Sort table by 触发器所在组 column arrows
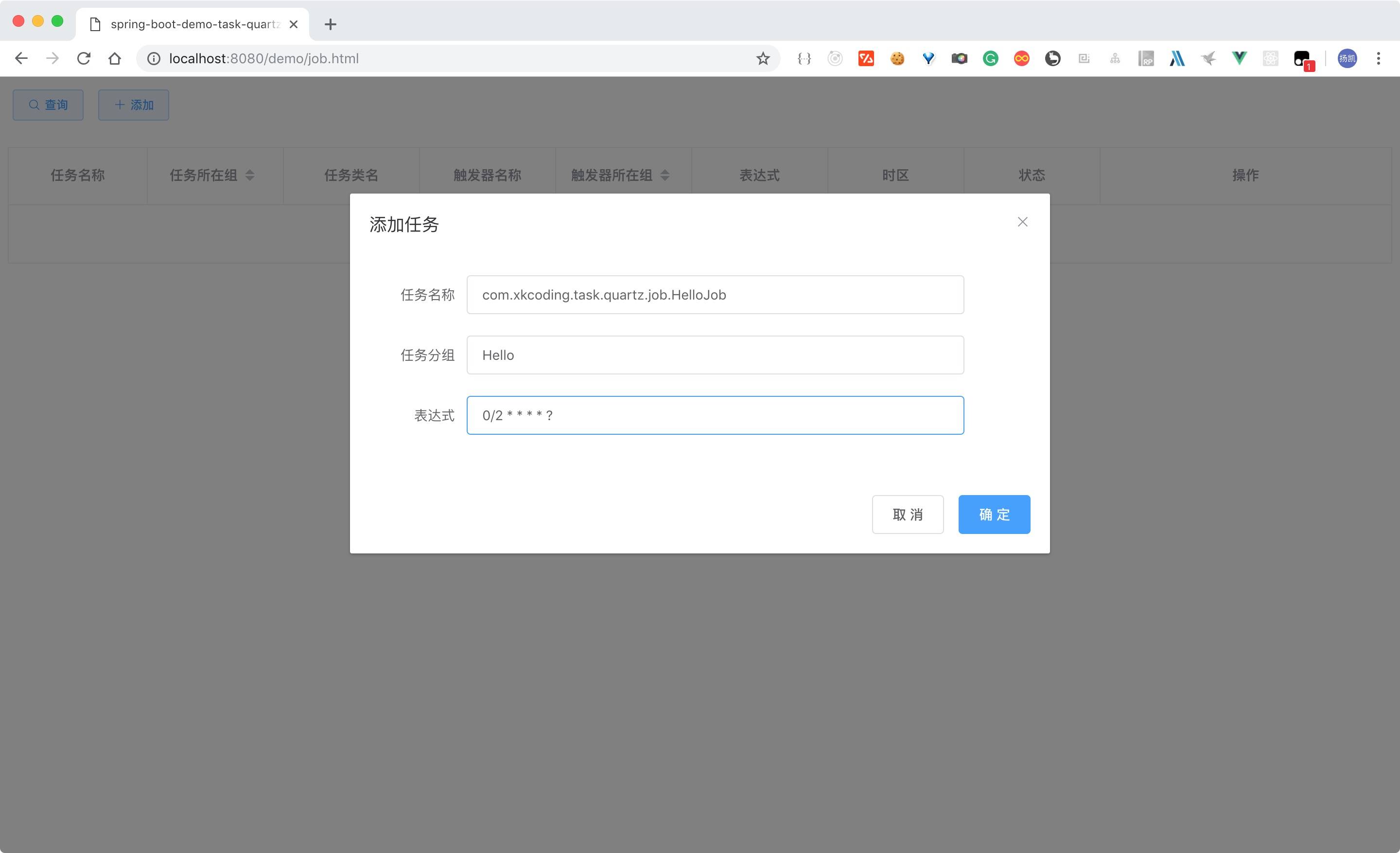Image resolution: width=1400 pixels, height=853 pixels. tap(665, 175)
